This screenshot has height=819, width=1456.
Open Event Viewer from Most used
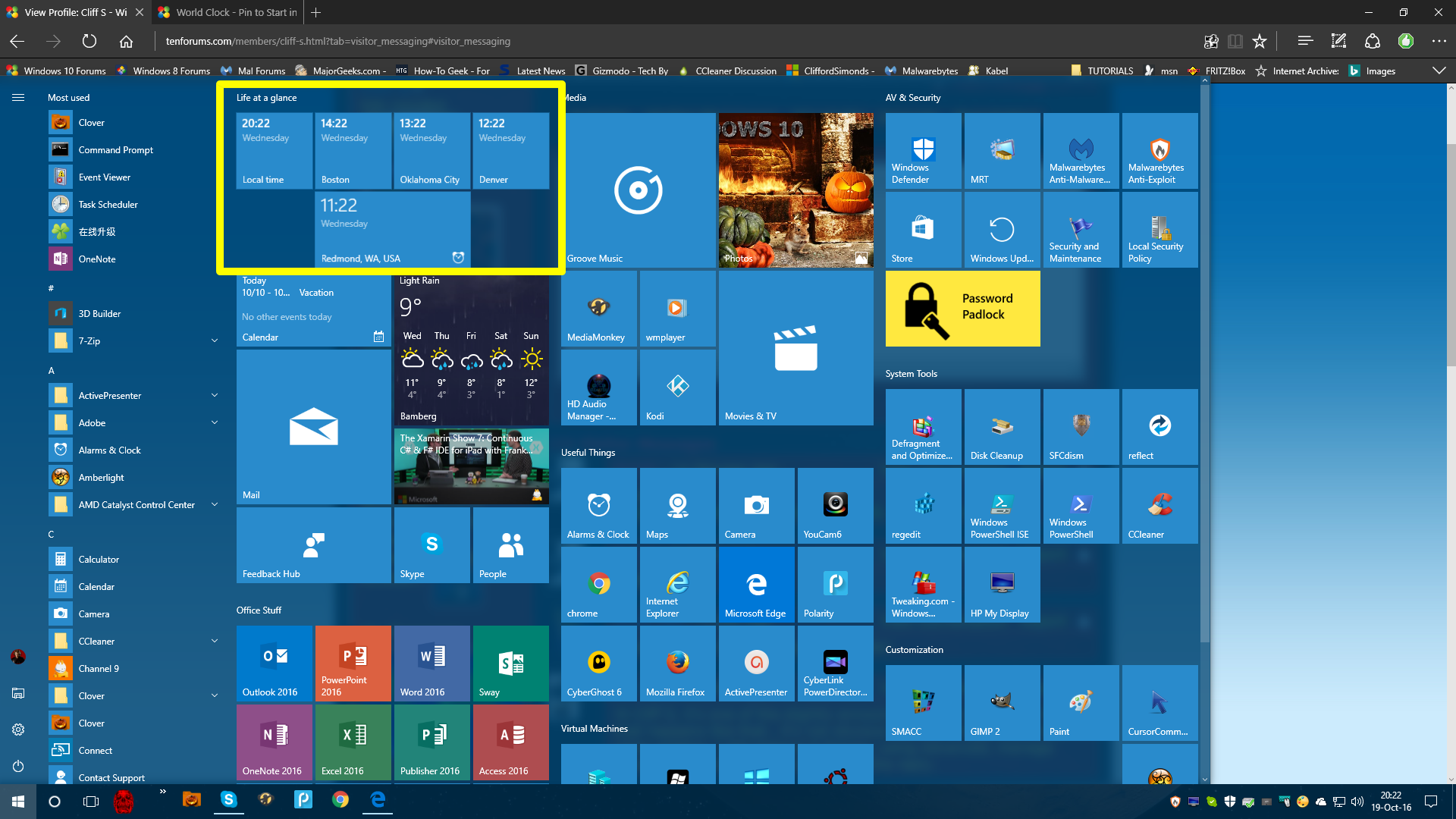point(134,177)
